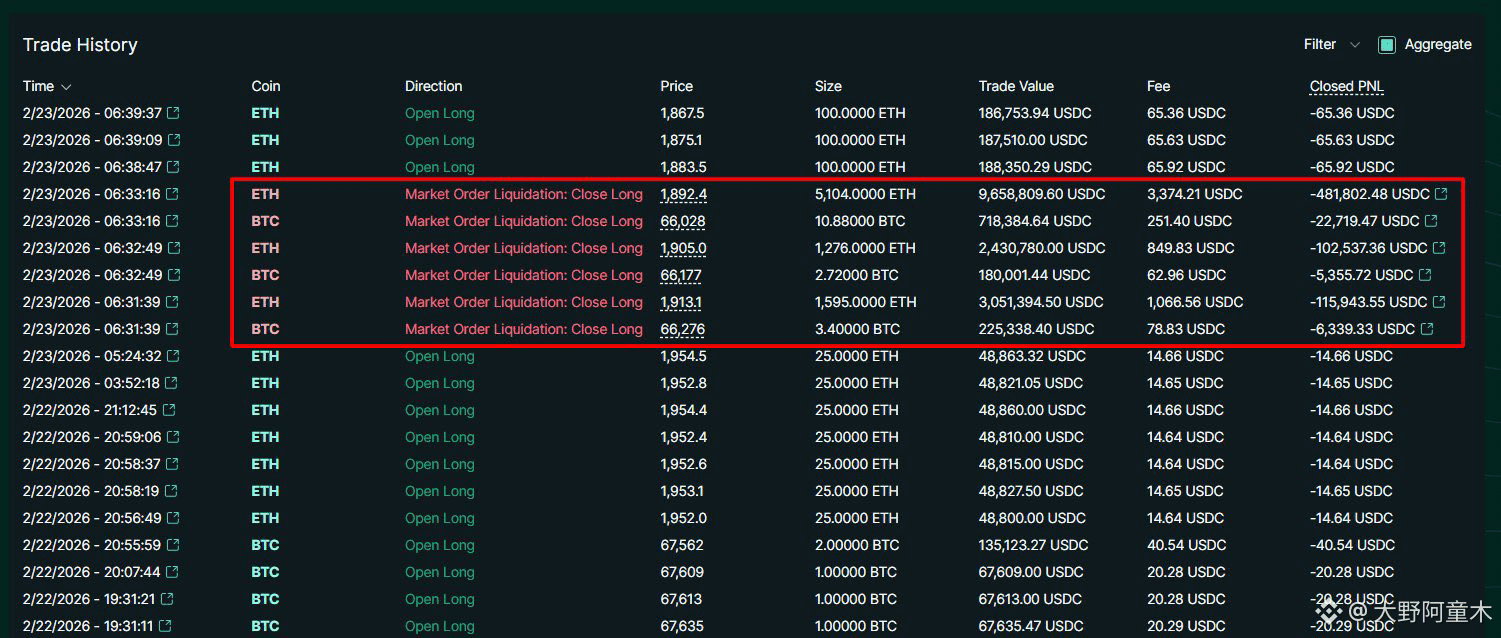Select the Fee column header
This screenshot has width=1501, height=638.
(1158, 86)
